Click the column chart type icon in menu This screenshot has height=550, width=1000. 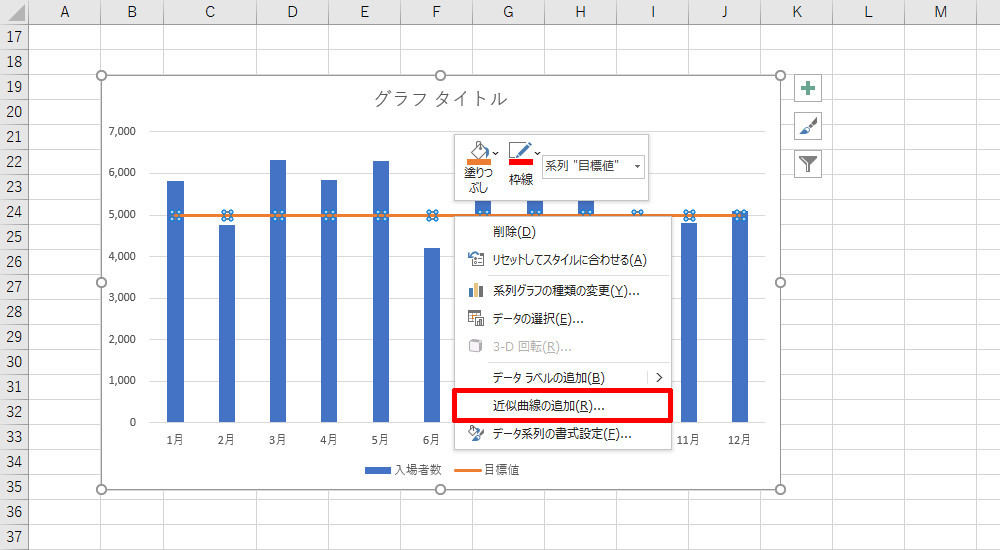tap(476, 290)
